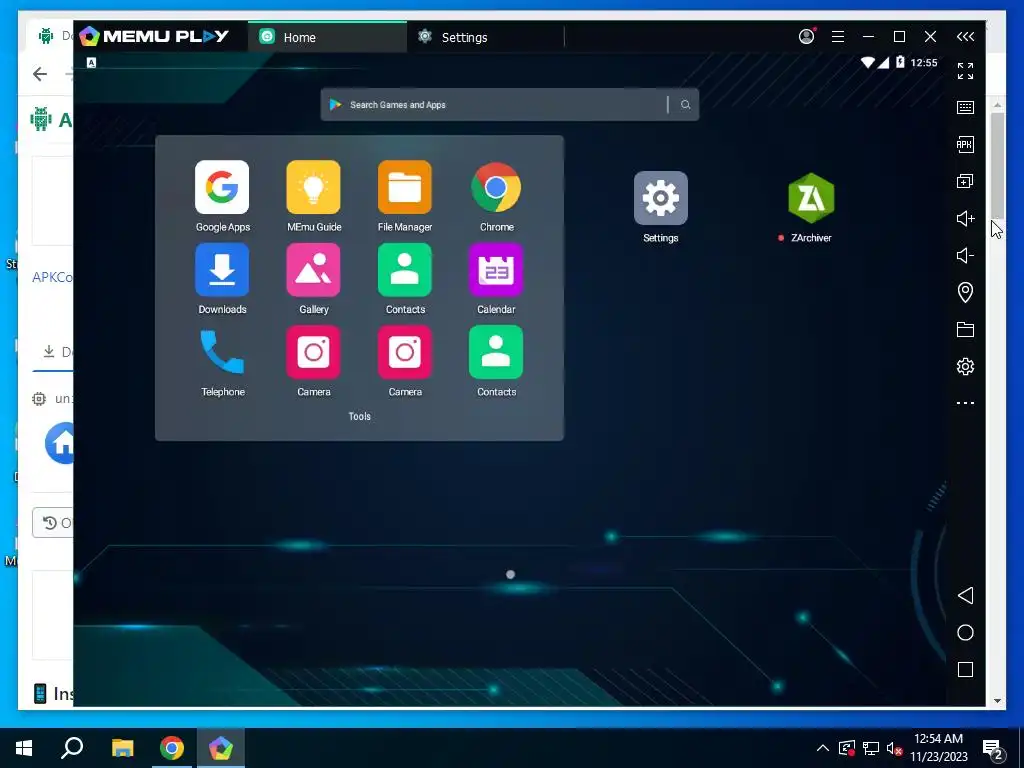Open Windows taskbar search
The height and width of the screenshot is (768, 1024).
pyautogui.click(x=72, y=748)
